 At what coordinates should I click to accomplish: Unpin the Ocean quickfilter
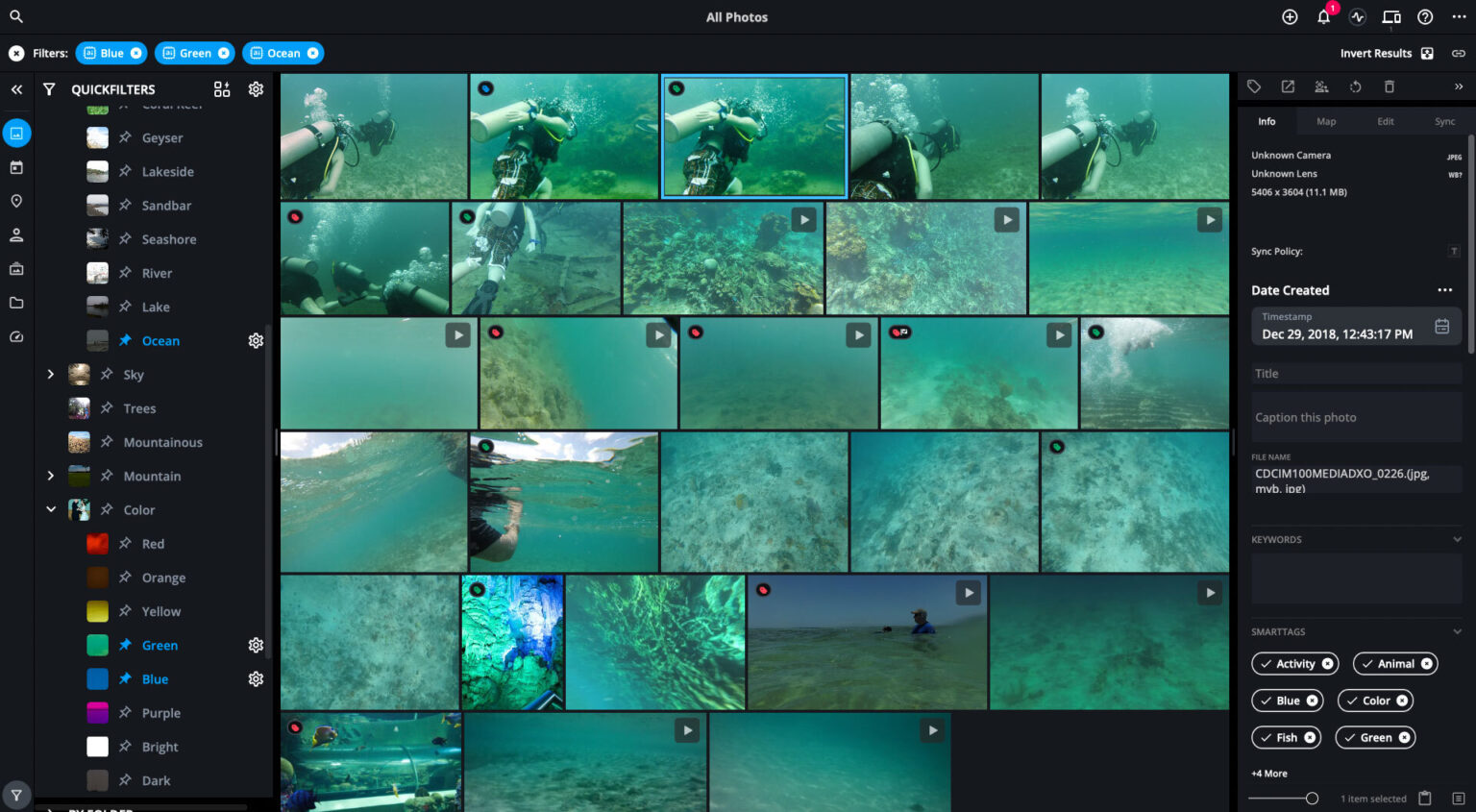coord(124,340)
